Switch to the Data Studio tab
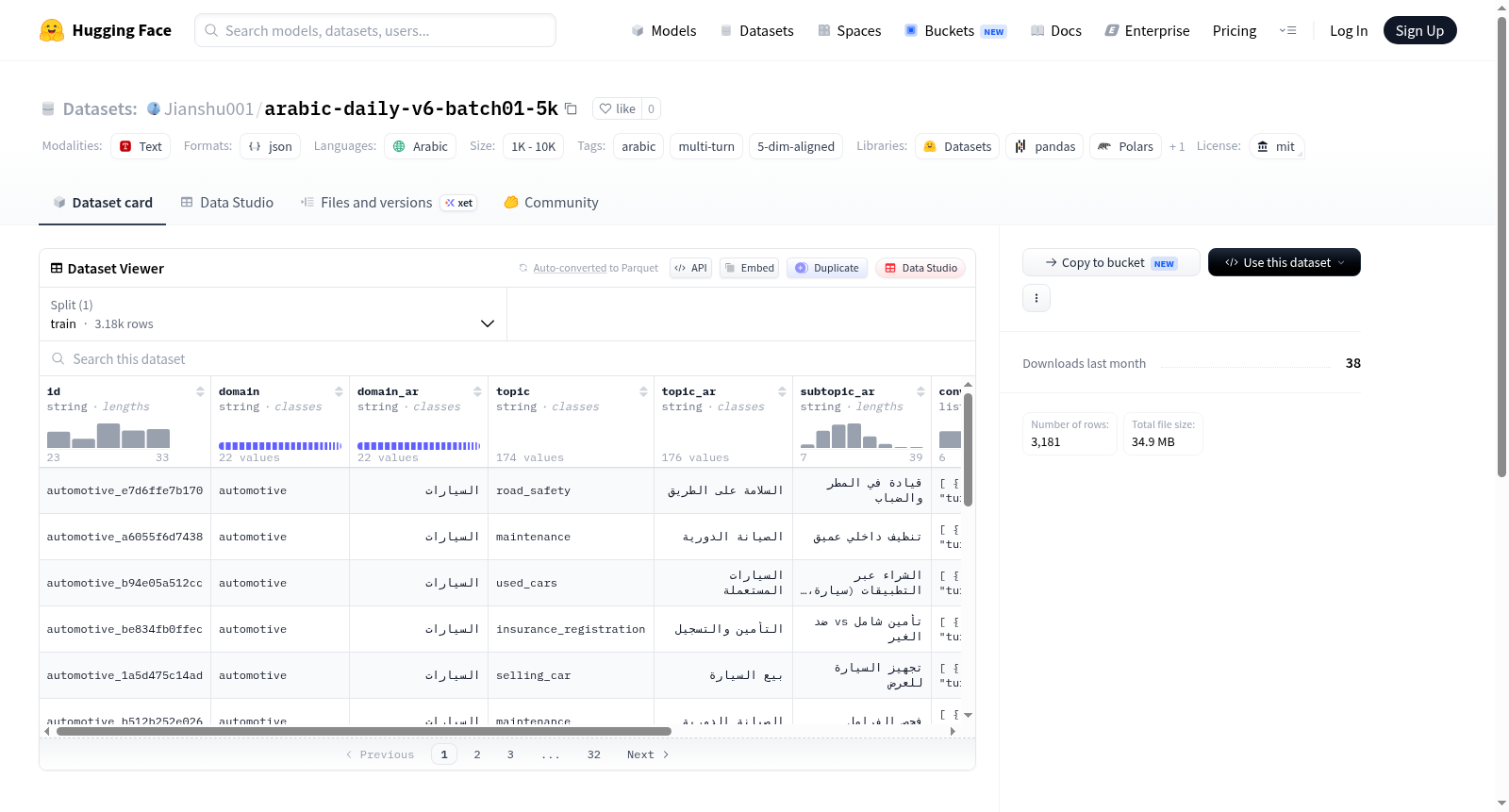Image resolution: width=1509 pixels, height=812 pixels. pos(227,203)
